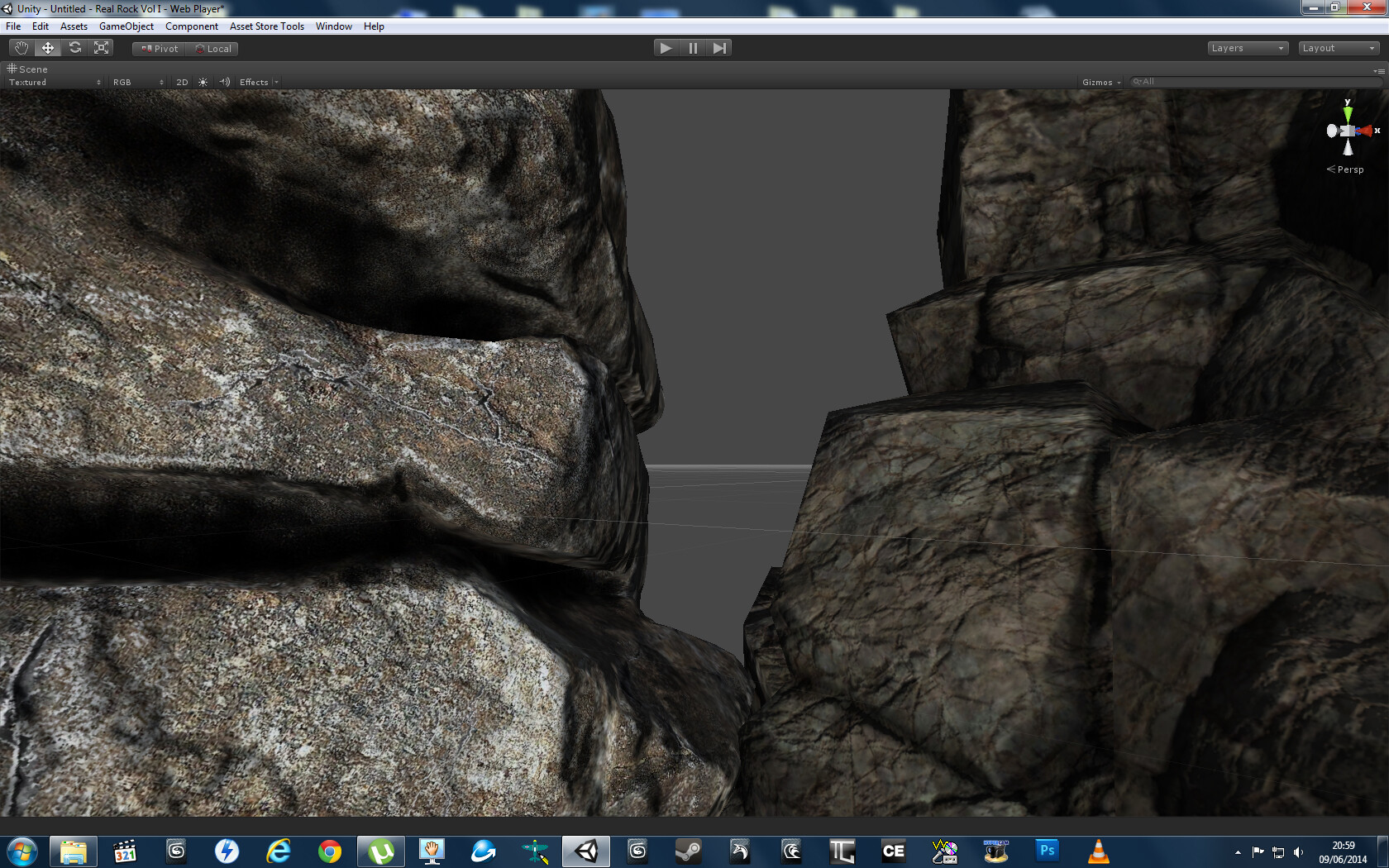Viewport: 1389px width, 868px height.
Task: Open Photoshop from the taskbar
Action: (1047, 851)
